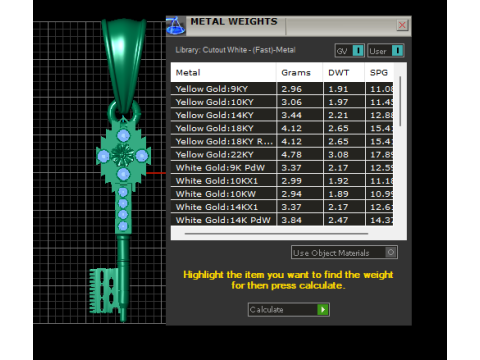This screenshot has height=360, width=480.
Task: Click DWT value 2.21 for 14KY
Action: (338, 115)
